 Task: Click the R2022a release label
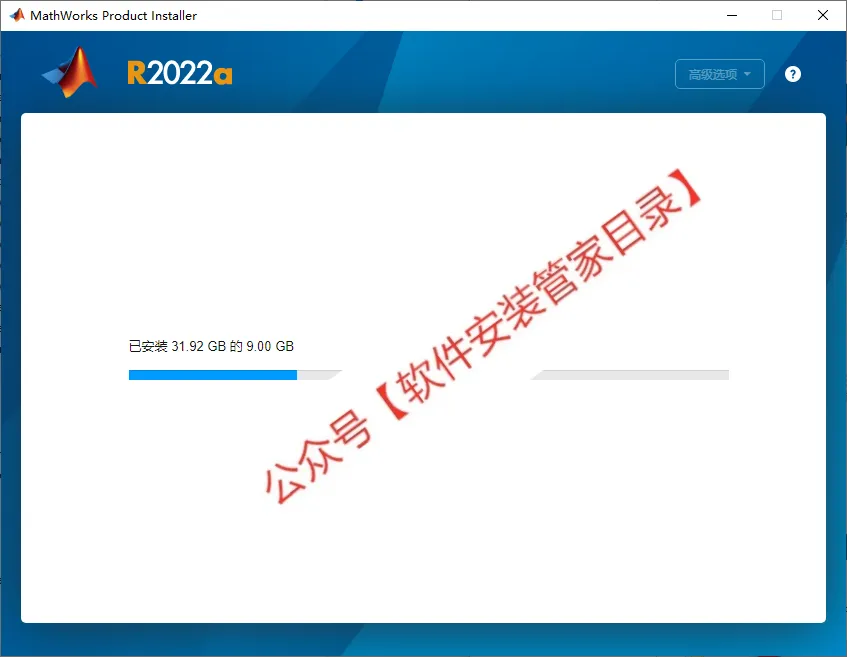179,73
